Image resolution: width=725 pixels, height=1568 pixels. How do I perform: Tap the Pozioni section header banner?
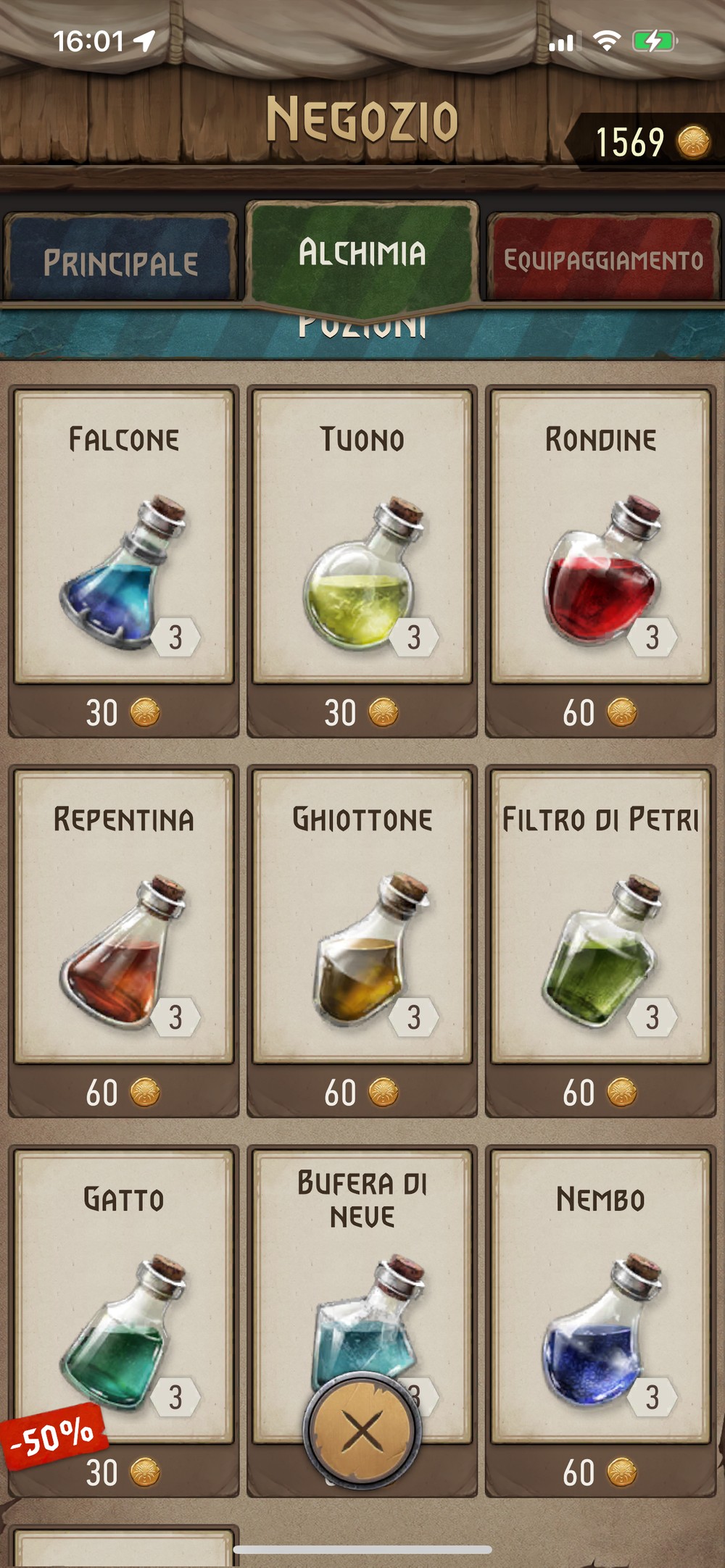point(362,332)
